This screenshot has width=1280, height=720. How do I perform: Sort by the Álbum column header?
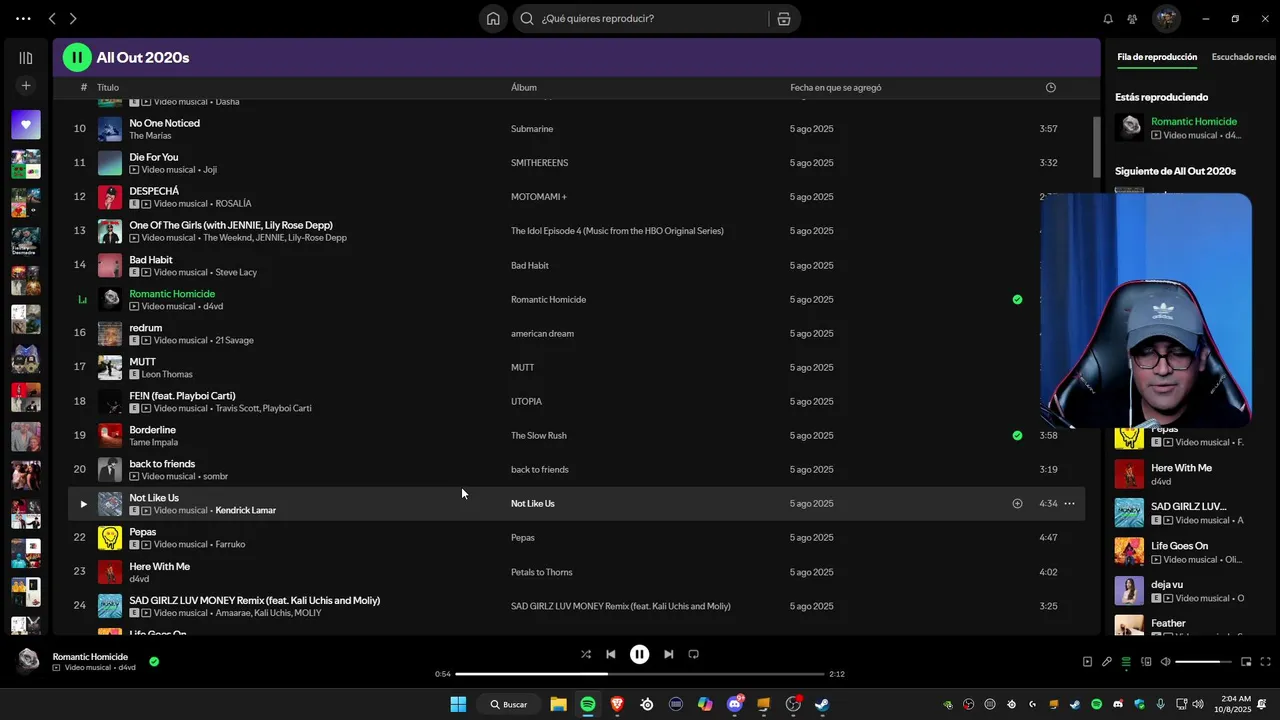click(x=524, y=88)
